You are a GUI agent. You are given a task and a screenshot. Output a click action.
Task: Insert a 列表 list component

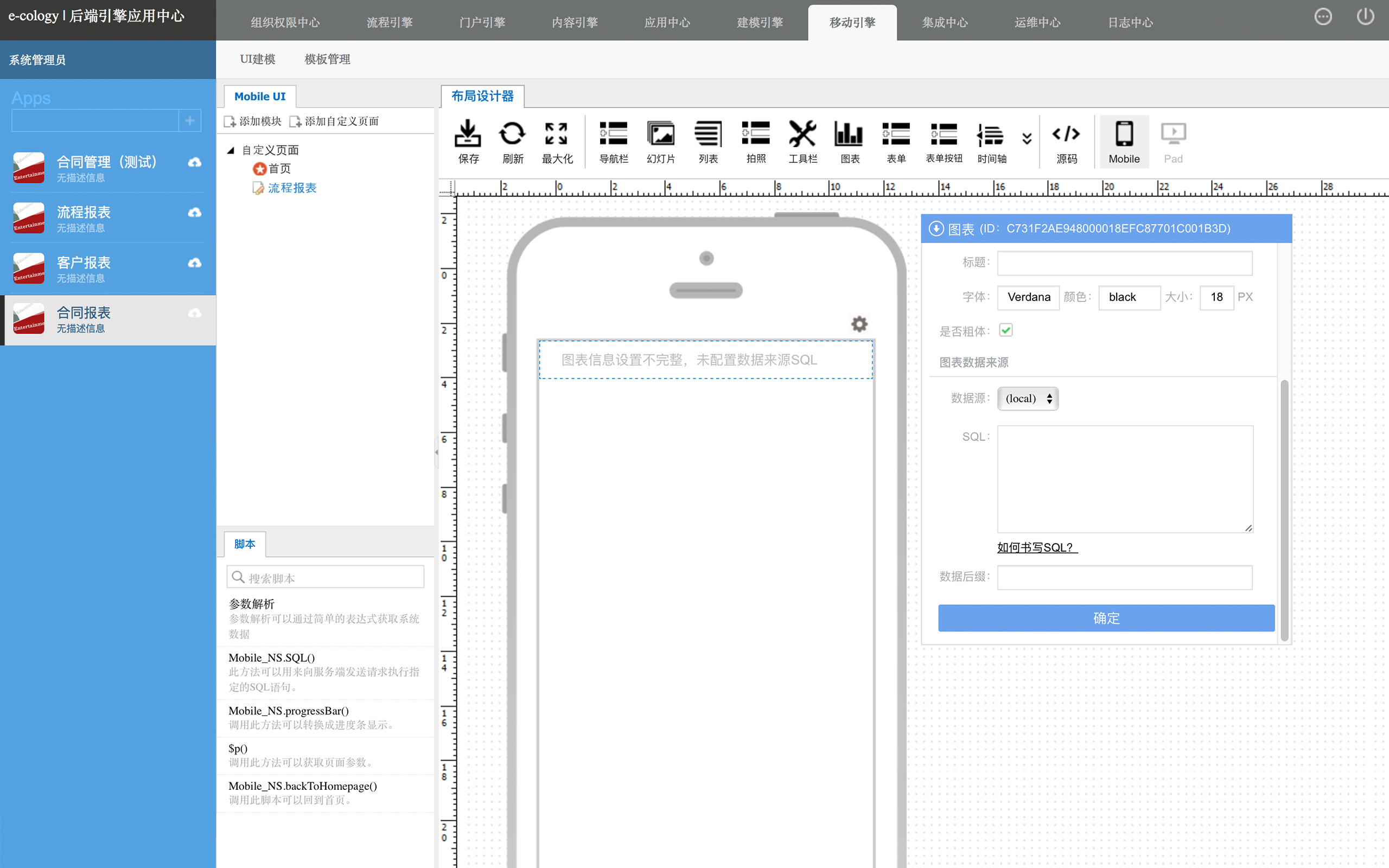pyautogui.click(x=708, y=141)
